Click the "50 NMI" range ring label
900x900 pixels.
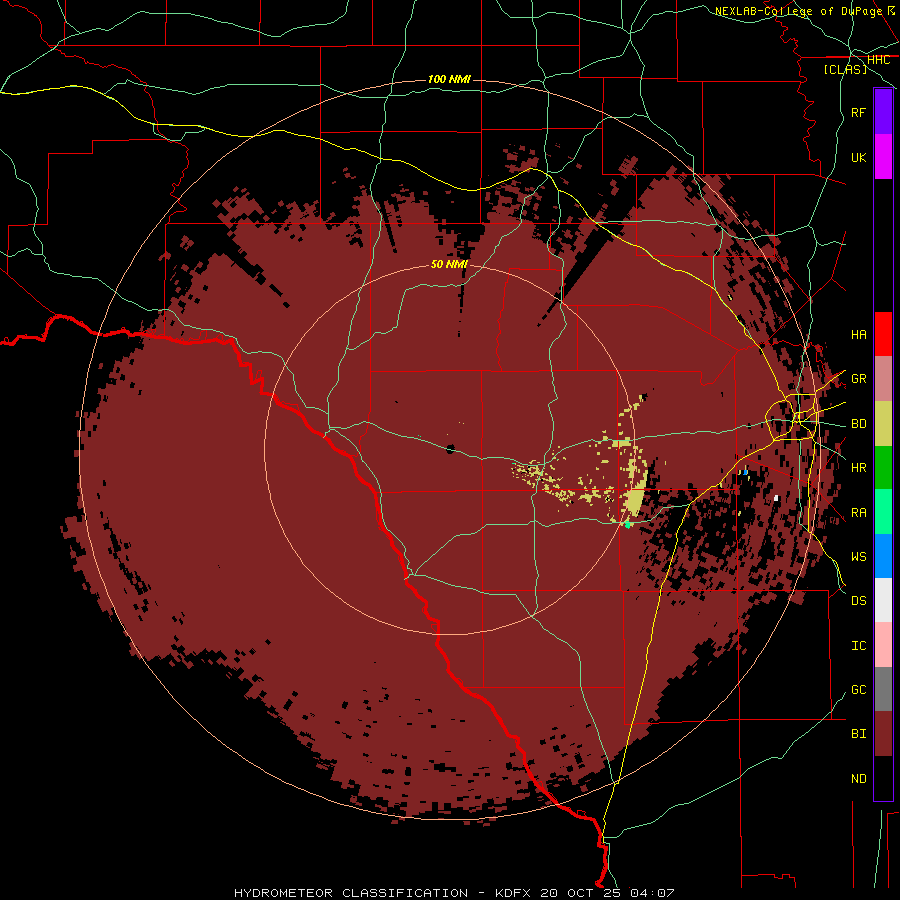coord(449,264)
